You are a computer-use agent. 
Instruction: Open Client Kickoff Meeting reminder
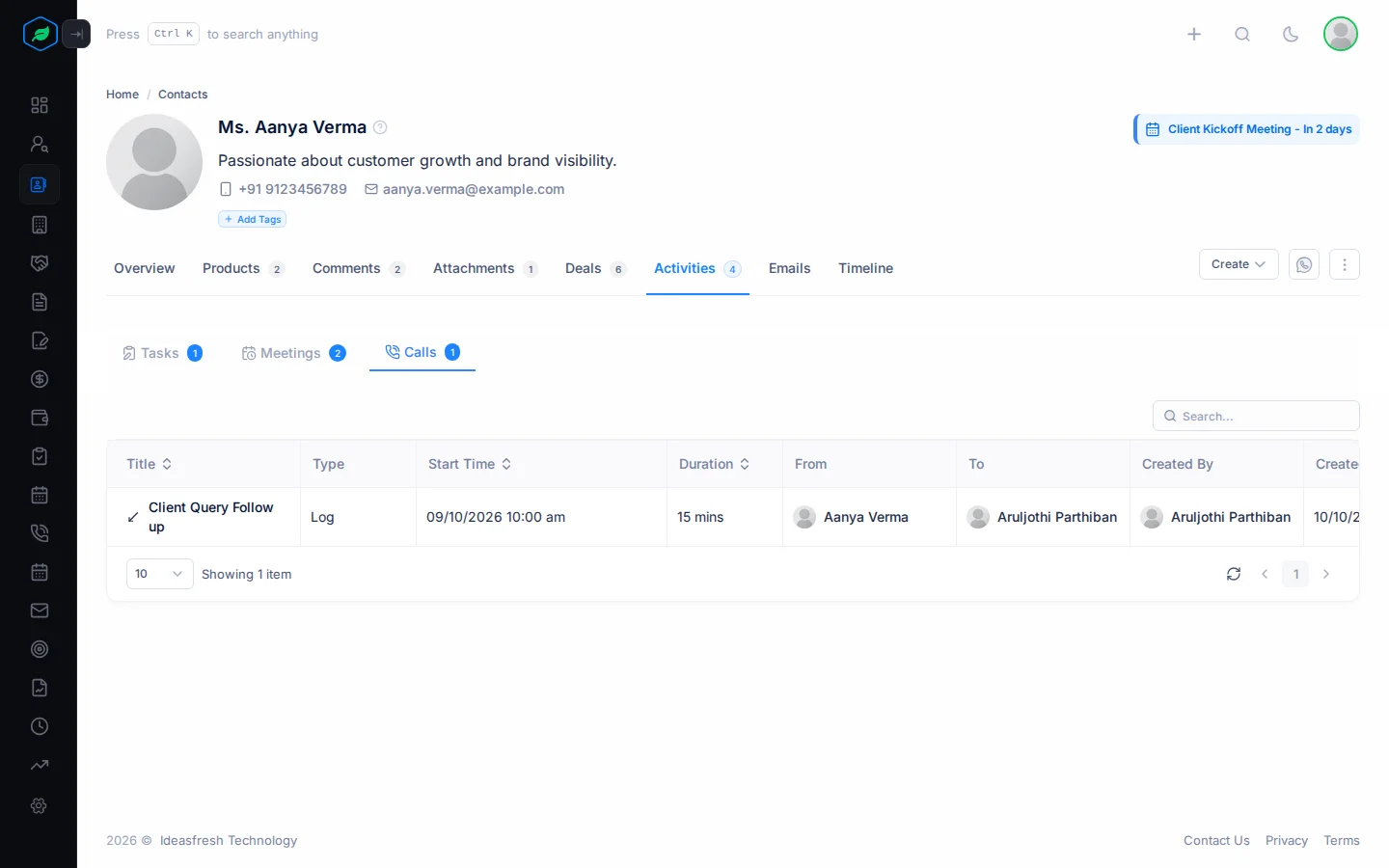1247,129
